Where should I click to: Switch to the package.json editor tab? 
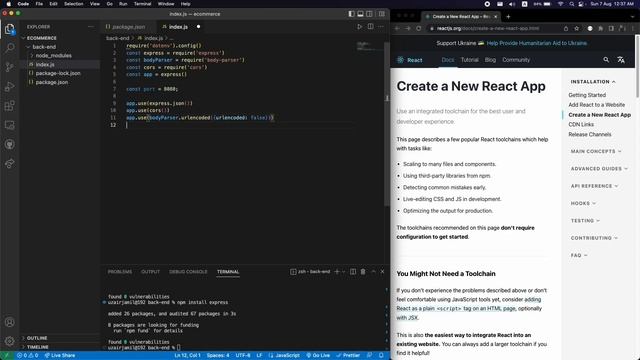[128, 27]
